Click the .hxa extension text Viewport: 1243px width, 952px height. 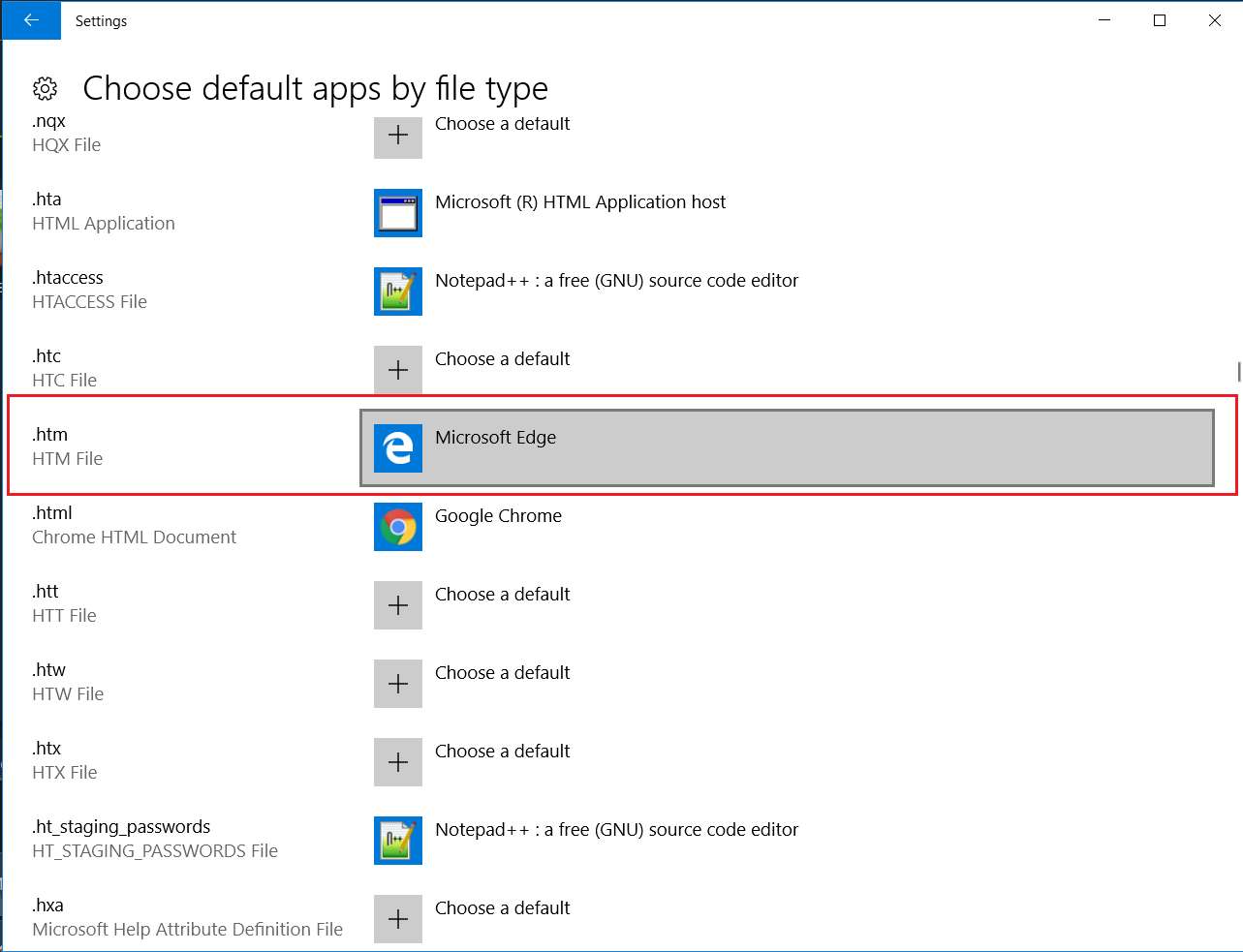(48, 905)
